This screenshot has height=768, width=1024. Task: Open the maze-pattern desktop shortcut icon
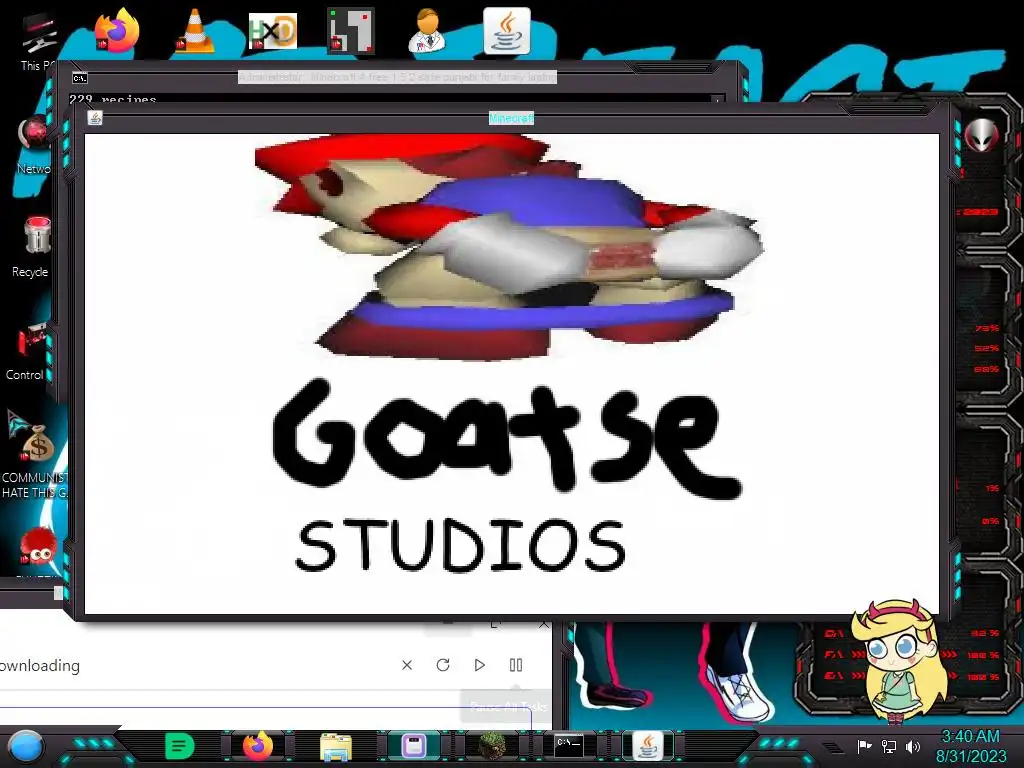[351, 30]
